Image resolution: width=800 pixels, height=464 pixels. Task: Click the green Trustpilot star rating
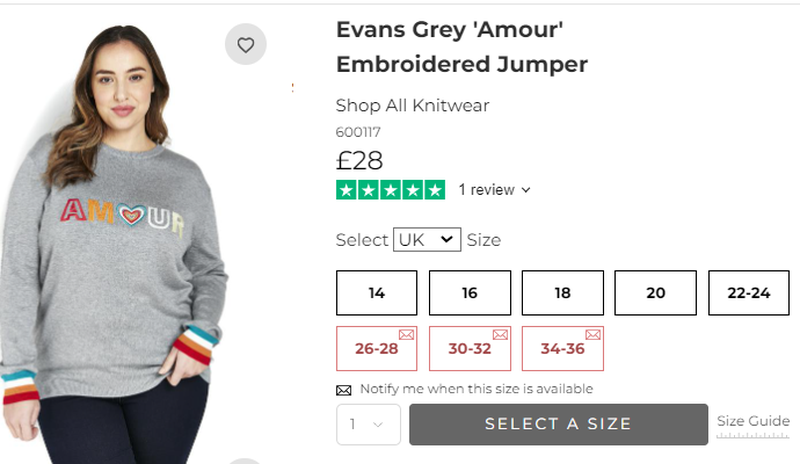click(390, 190)
